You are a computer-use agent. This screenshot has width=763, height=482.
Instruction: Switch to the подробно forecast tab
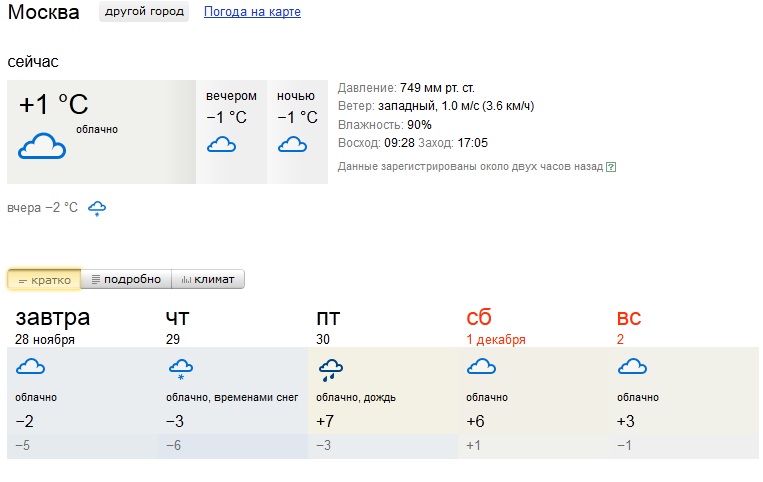pyautogui.click(x=125, y=280)
